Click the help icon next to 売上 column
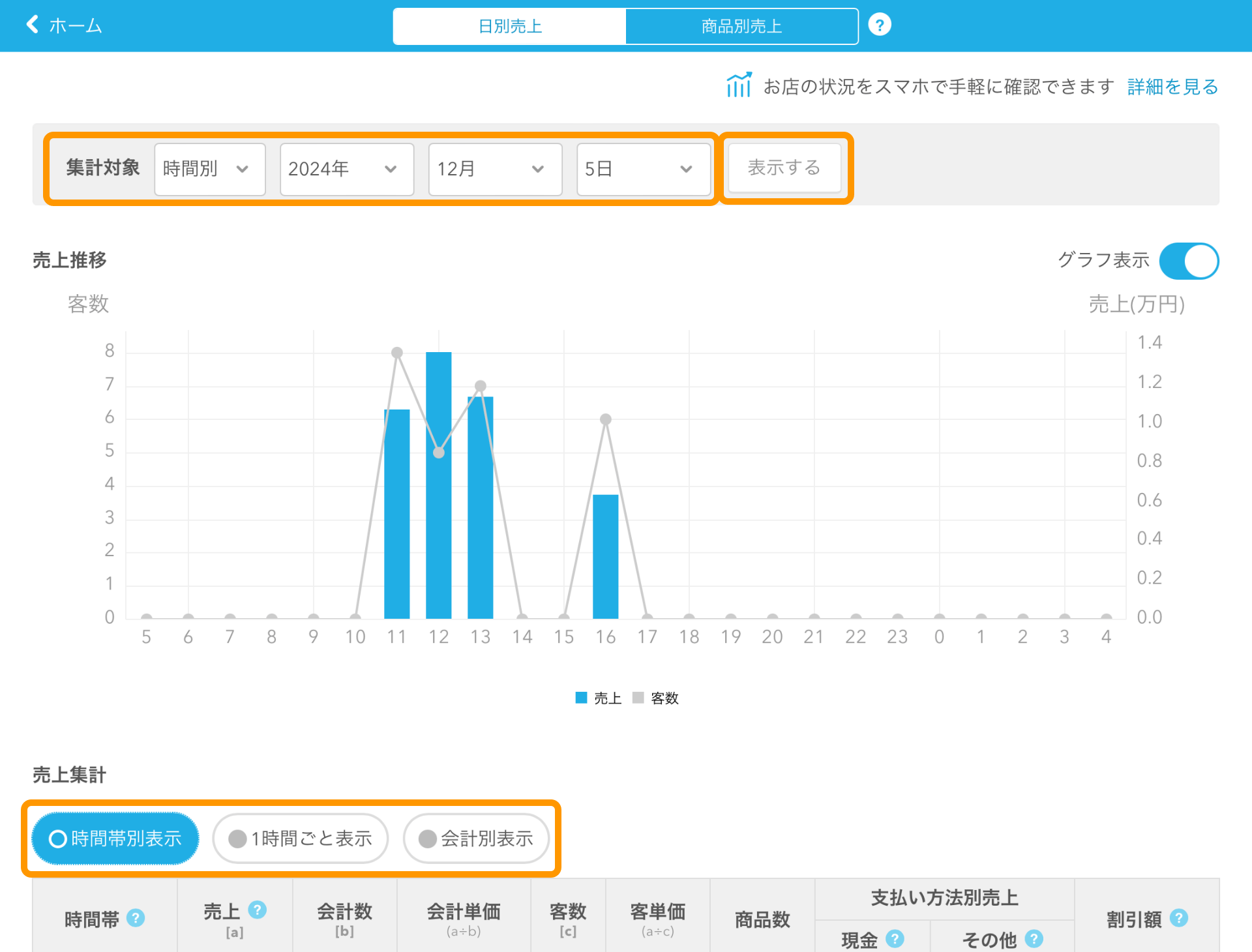The image size is (1252, 952). 258,909
